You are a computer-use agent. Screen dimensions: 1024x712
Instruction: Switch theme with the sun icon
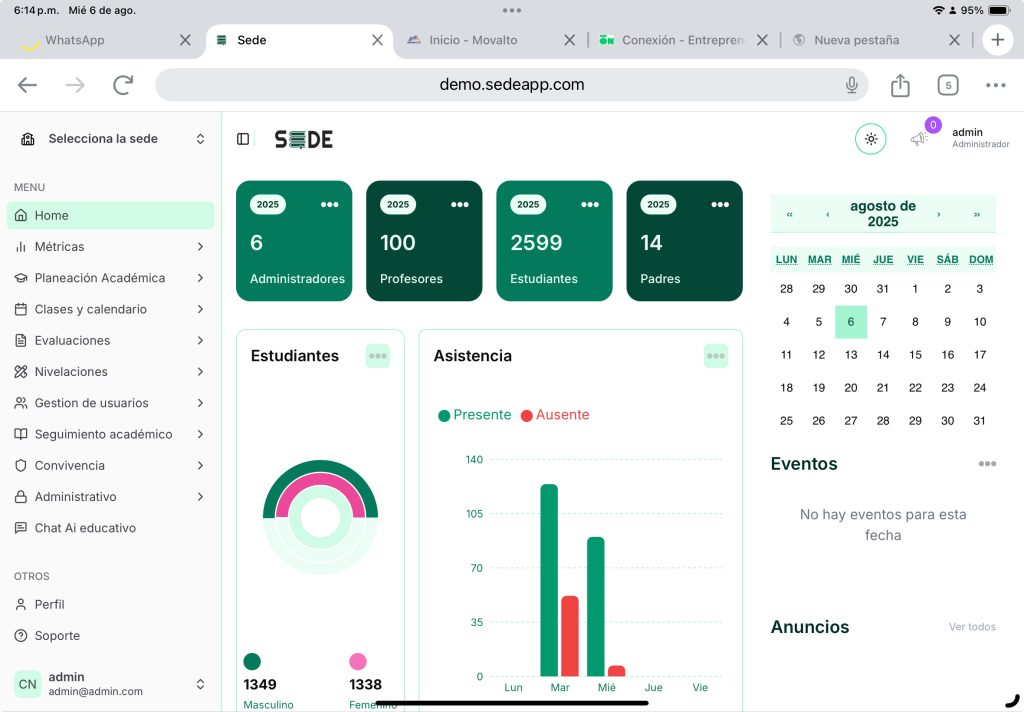(871, 139)
